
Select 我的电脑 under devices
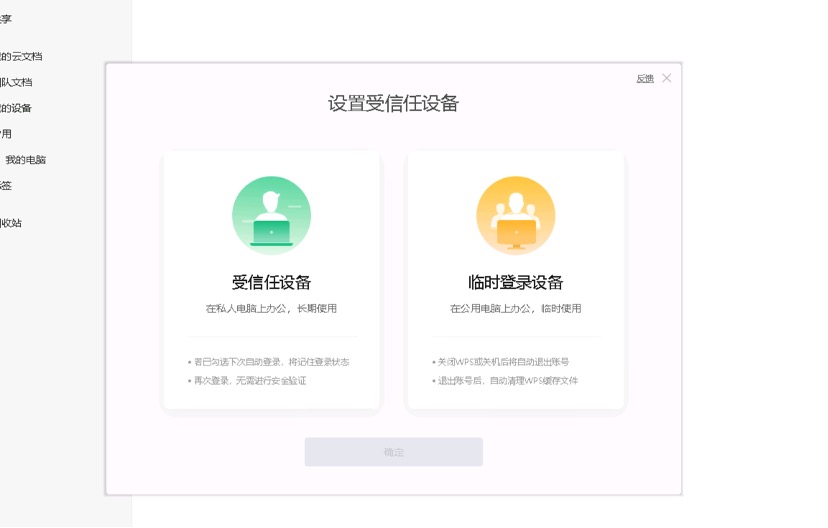click(25, 160)
